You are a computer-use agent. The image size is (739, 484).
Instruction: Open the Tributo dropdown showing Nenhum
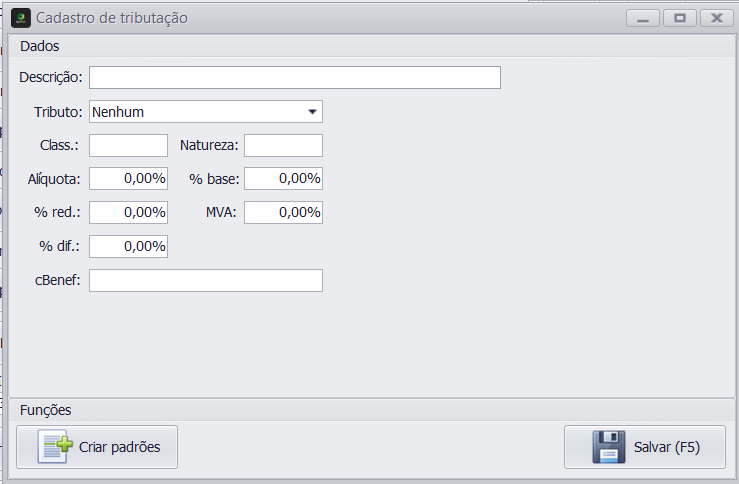point(206,112)
